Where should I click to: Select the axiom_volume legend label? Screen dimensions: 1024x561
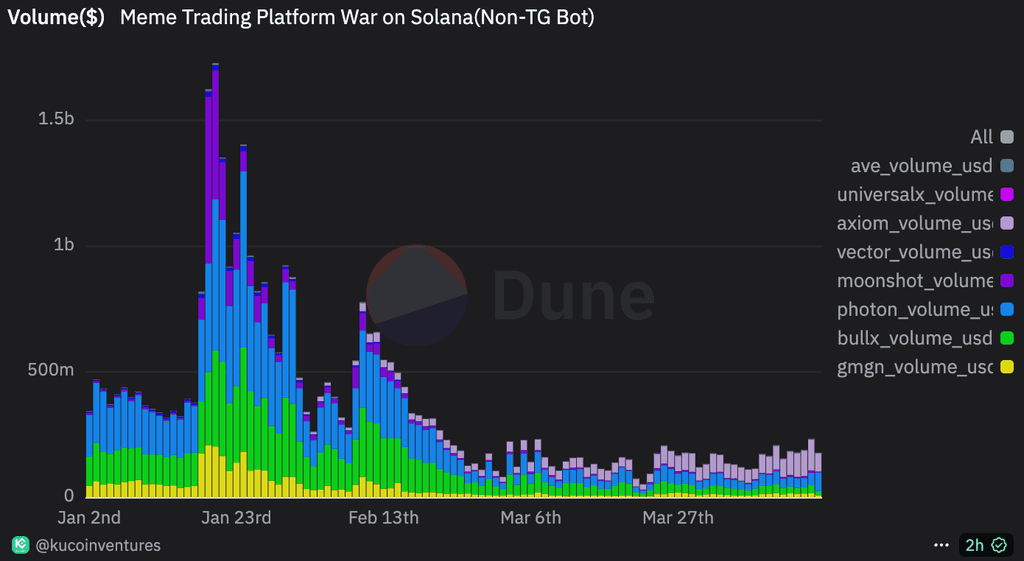click(x=915, y=223)
